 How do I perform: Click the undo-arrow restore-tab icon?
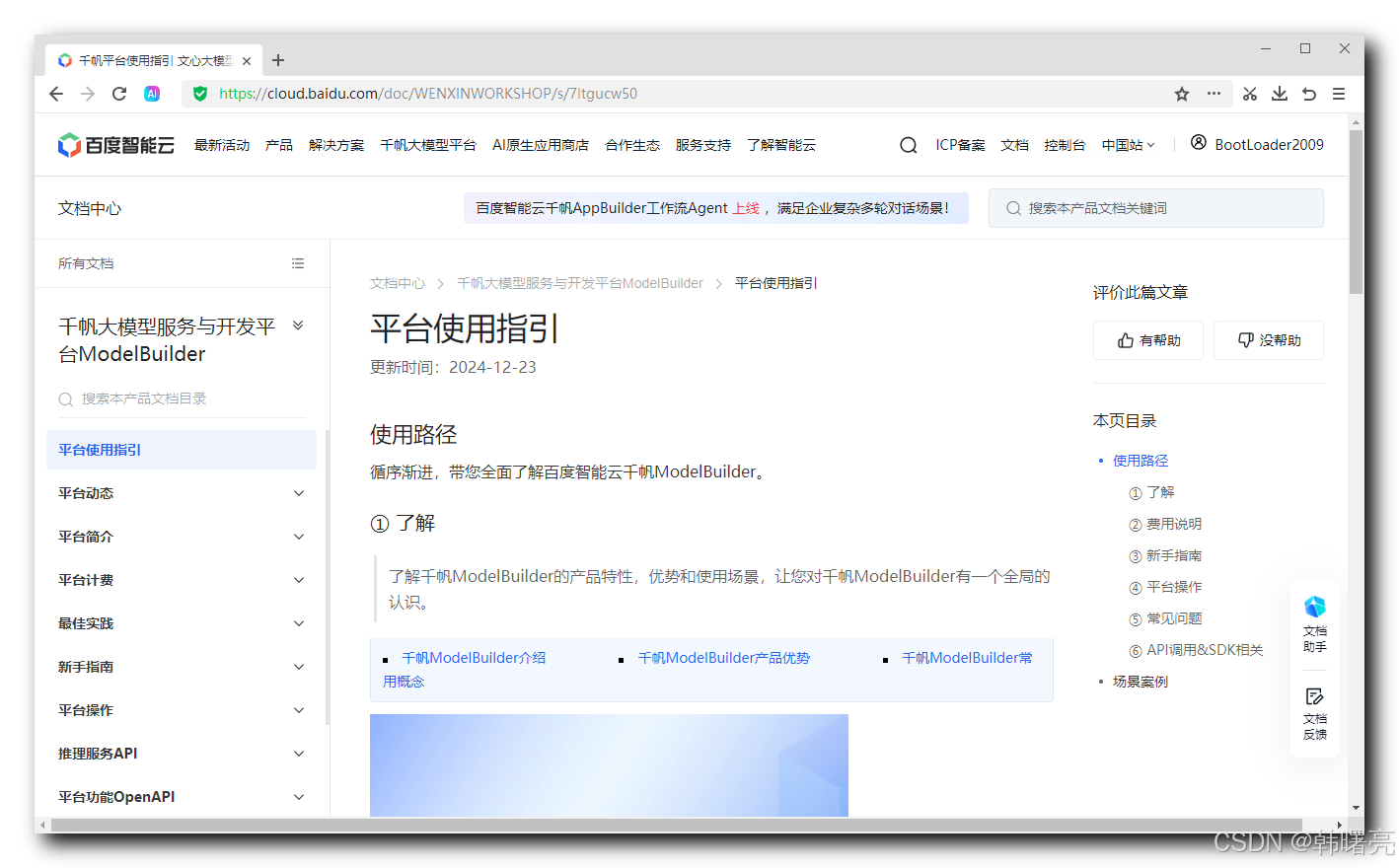tap(1309, 94)
